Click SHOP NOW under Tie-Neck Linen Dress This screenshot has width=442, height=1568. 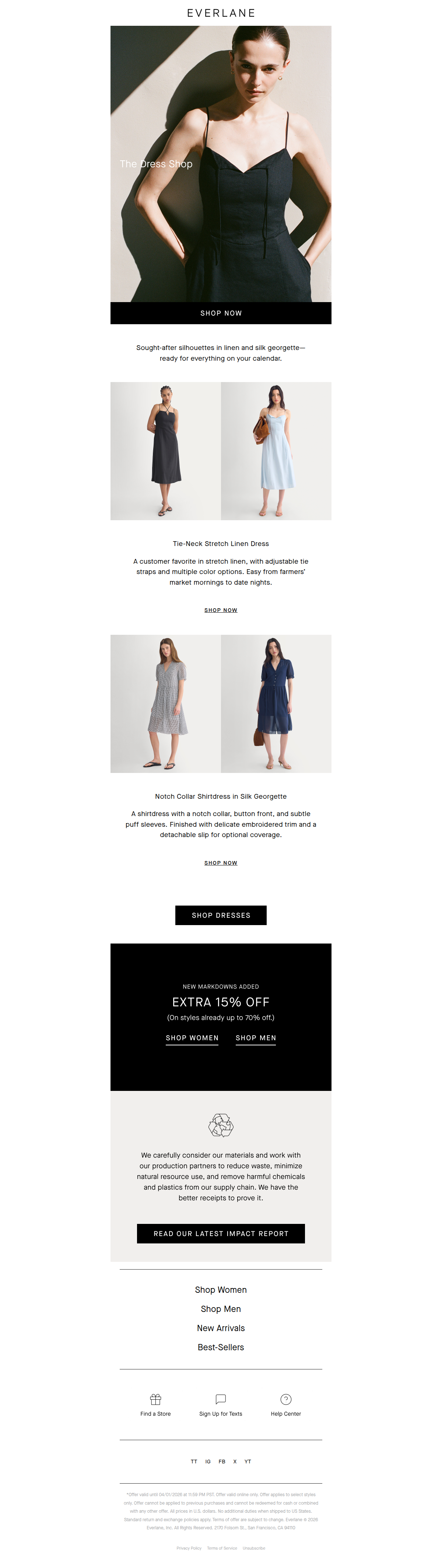[221, 610]
